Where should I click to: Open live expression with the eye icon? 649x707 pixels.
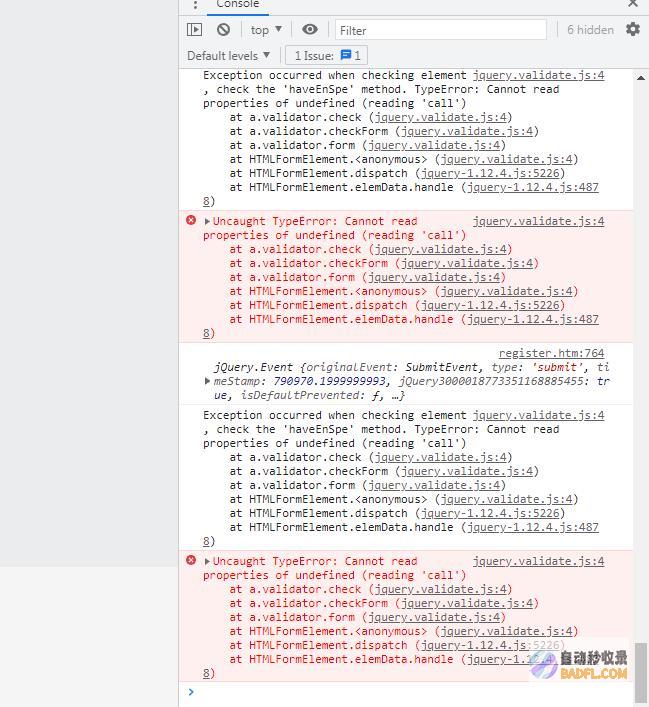tap(310, 29)
